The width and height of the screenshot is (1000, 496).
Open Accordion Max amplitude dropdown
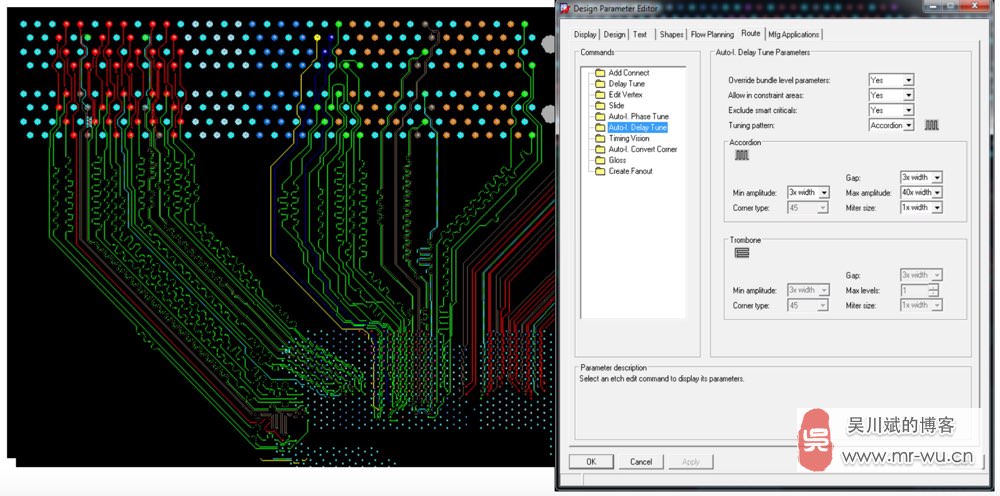pyautogui.click(x=936, y=192)
